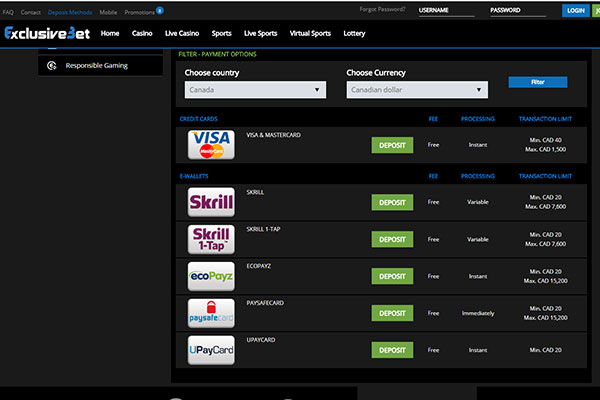This screenshot has height=400, width=600.
Task: Open the Live Sports menu item
Action: point(261,33)
